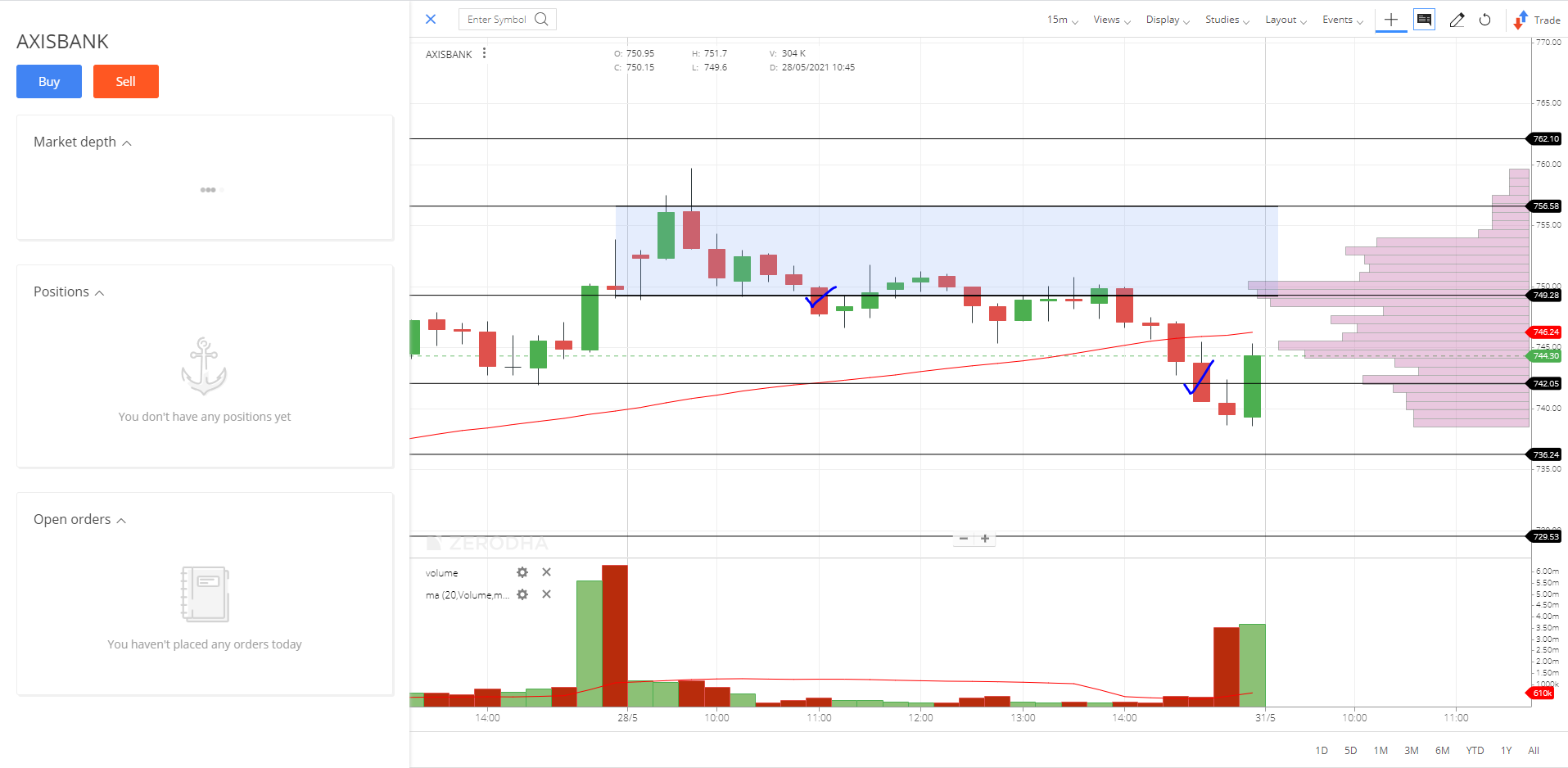Click the ma (20,Volume,m... study label
This screenshot has height=768, width=1568.
pyautogui.click(x=468, y=595)
